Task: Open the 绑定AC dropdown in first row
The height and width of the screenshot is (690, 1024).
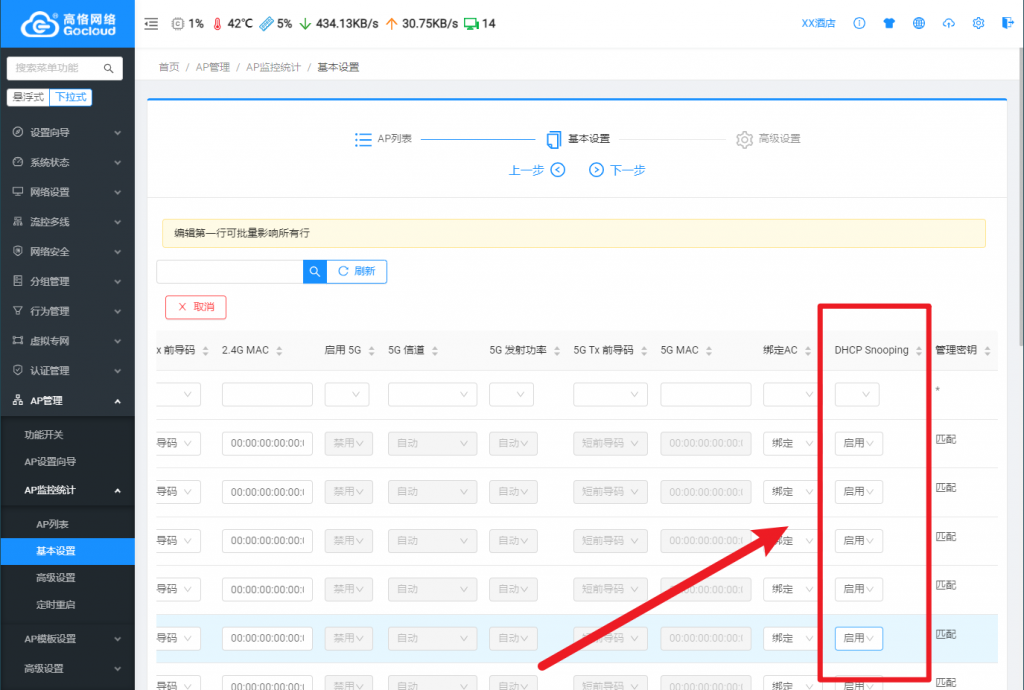Action: (x=790, y=395)
